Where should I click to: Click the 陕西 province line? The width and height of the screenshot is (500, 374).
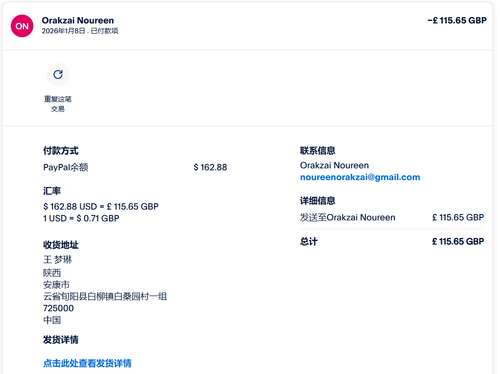pyautogui.click(x=52, y=273)
